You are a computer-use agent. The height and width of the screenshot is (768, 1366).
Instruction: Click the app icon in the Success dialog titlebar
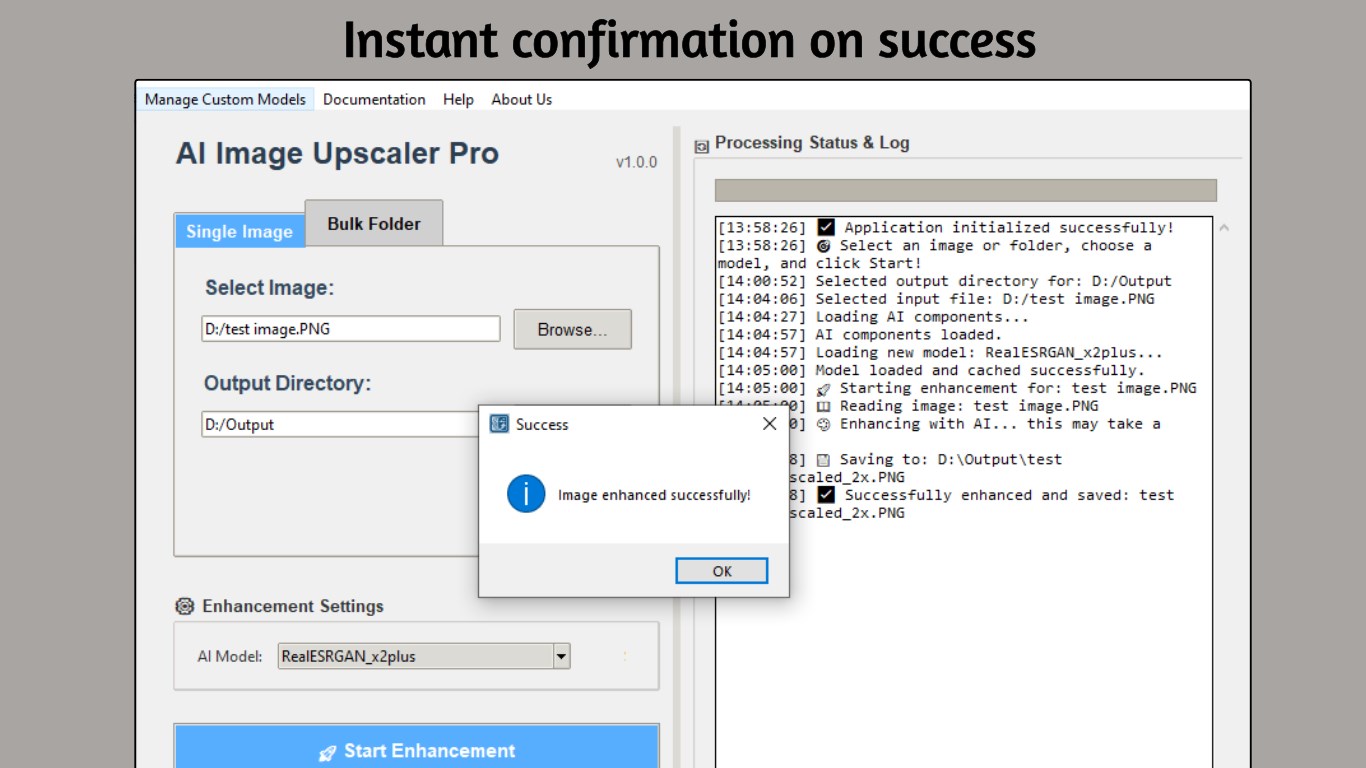point(497,424)
